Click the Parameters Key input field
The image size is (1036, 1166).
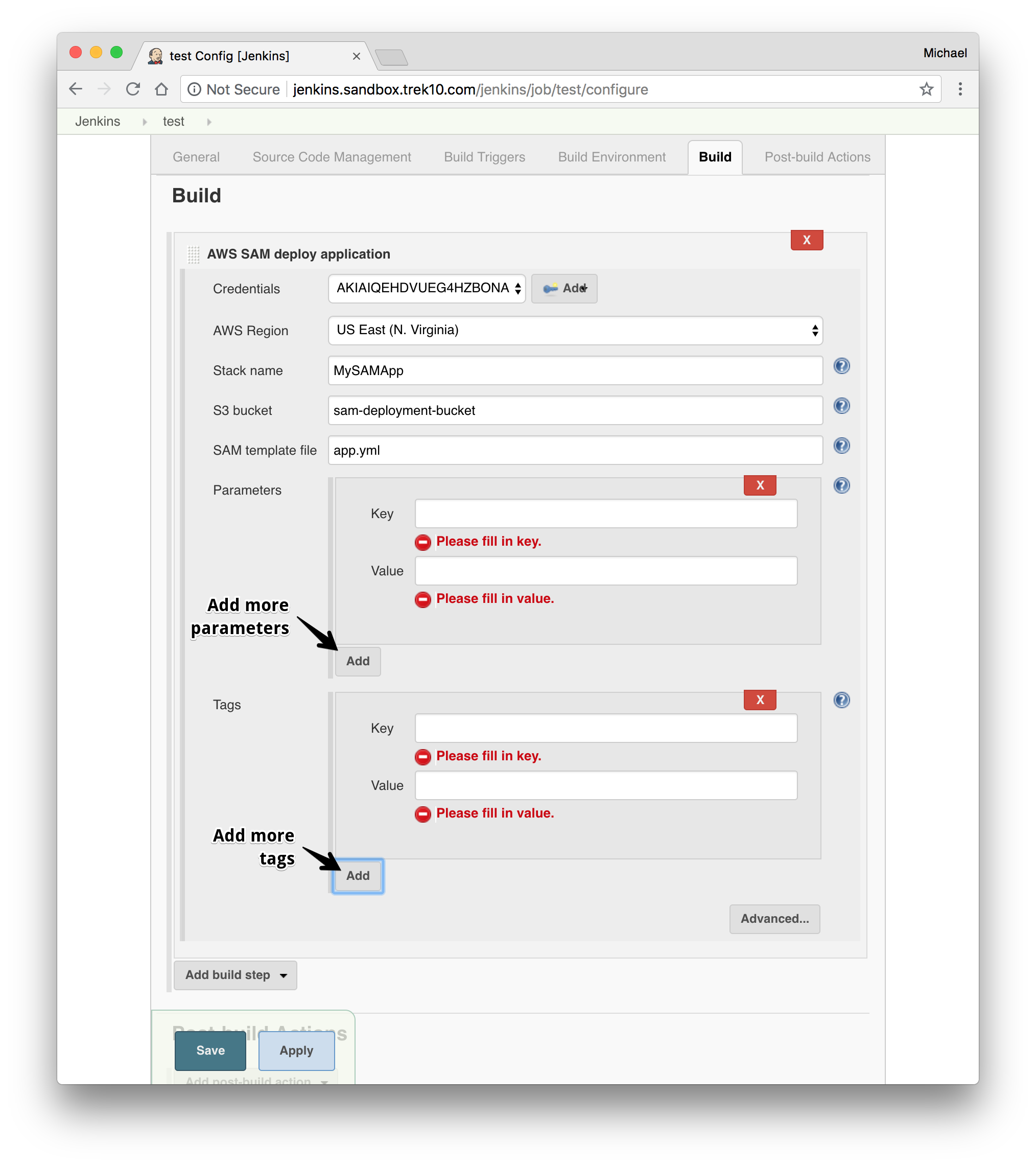tap(605, 514)
